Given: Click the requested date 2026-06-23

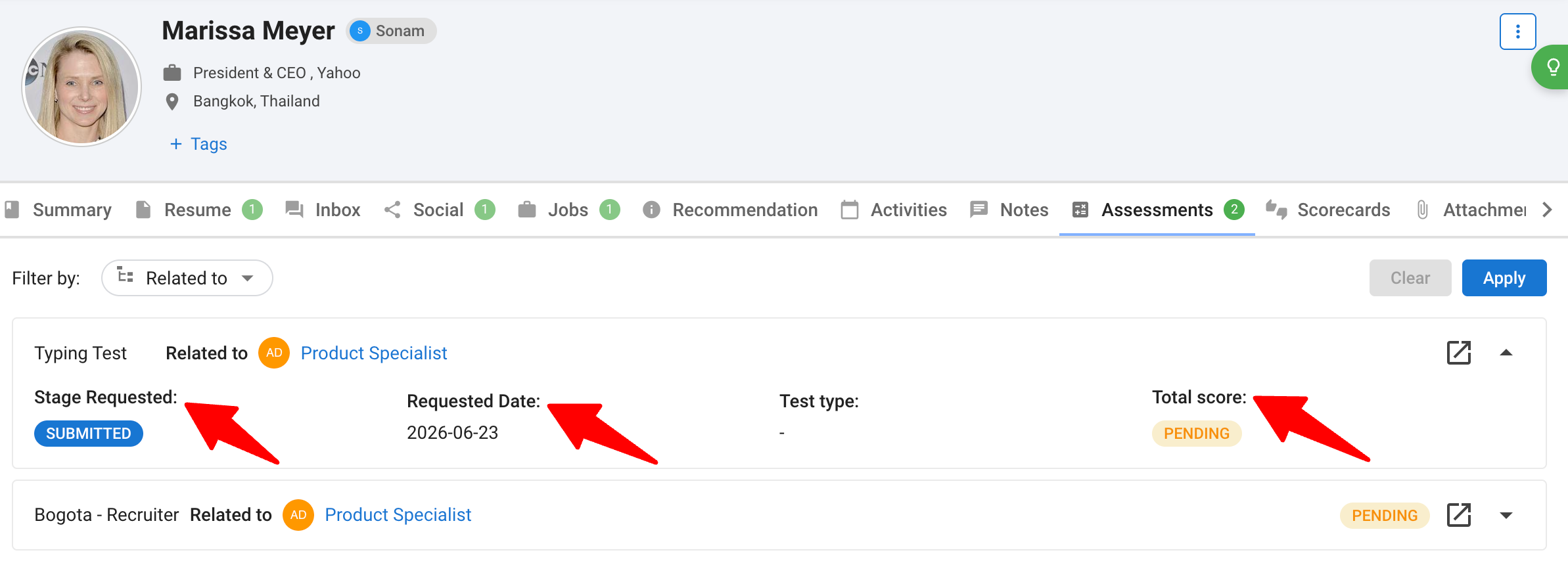Looking at the screenshot, I should click(453, 433).
